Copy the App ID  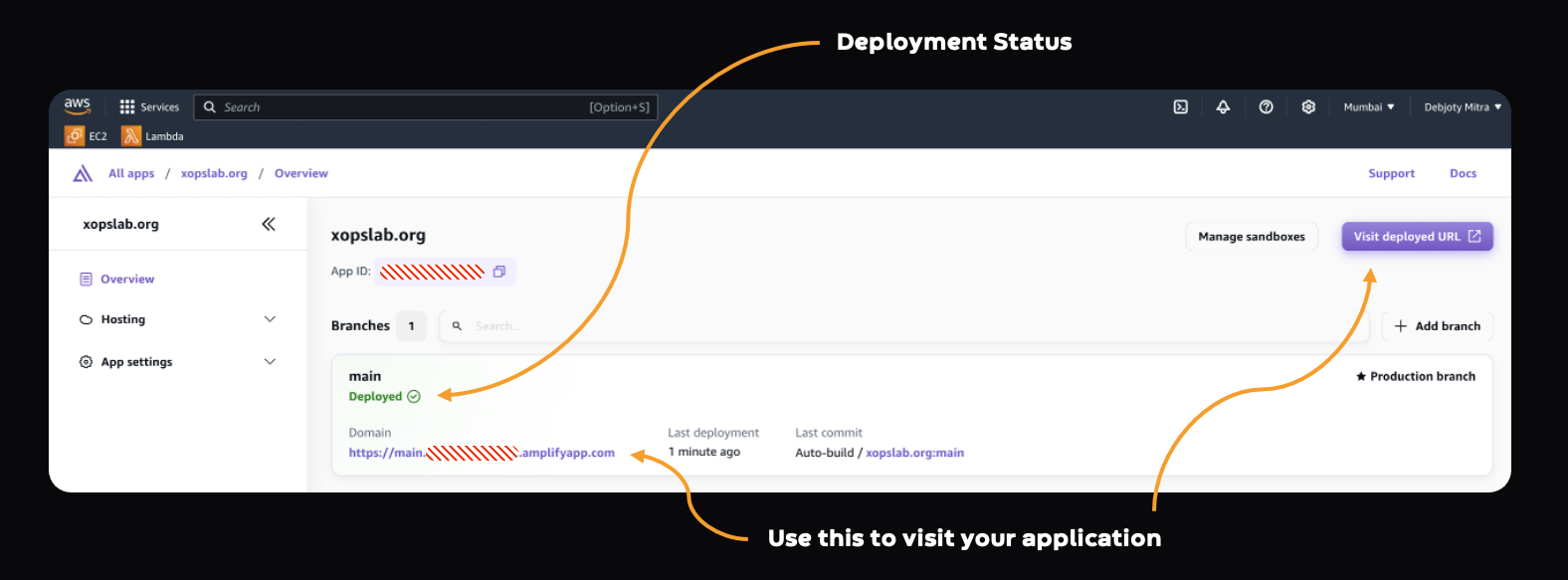(499, 272)
